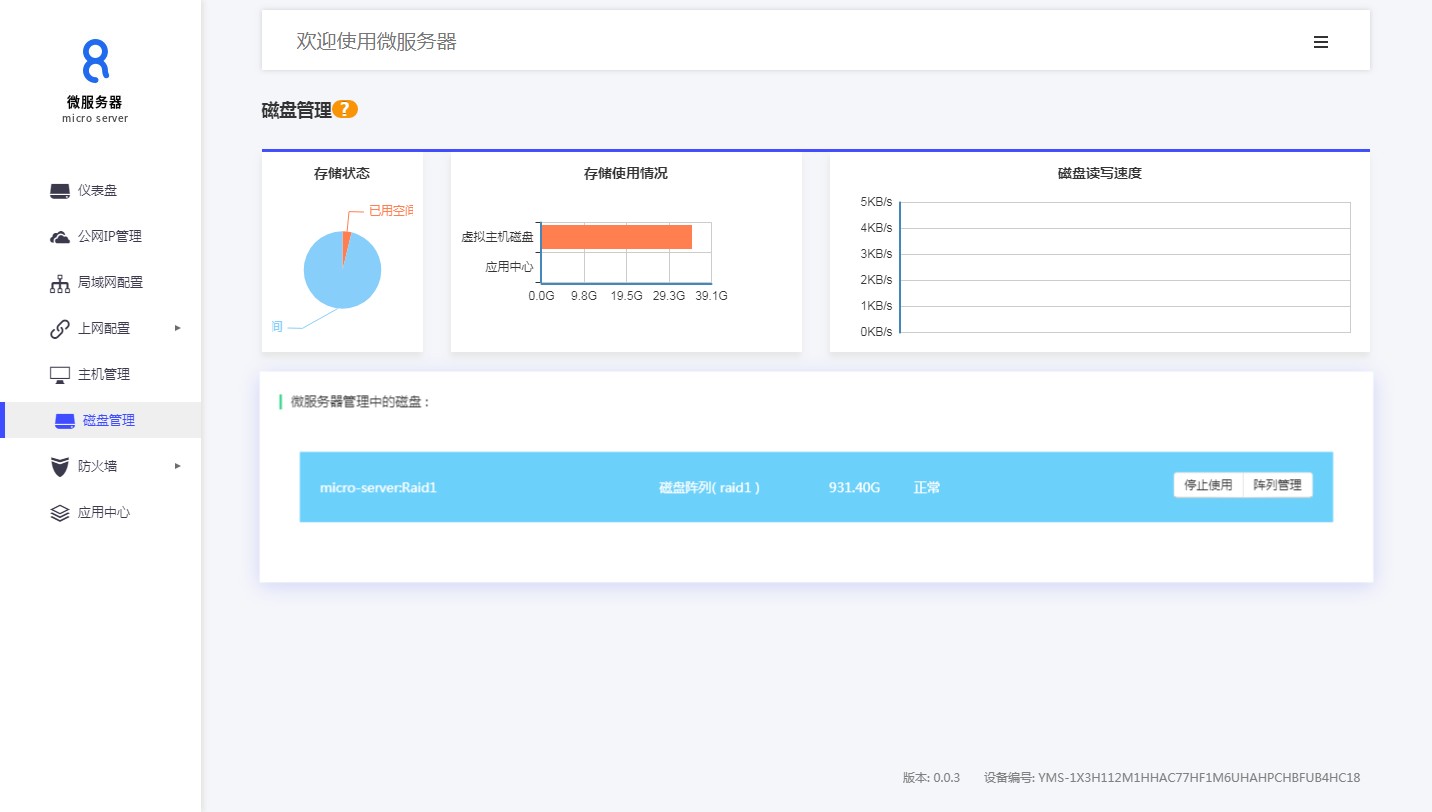This screenshot has width=1432, height=812.
Task: Click the chain link icon for 上网配置
Action: (x=60, y=329)
